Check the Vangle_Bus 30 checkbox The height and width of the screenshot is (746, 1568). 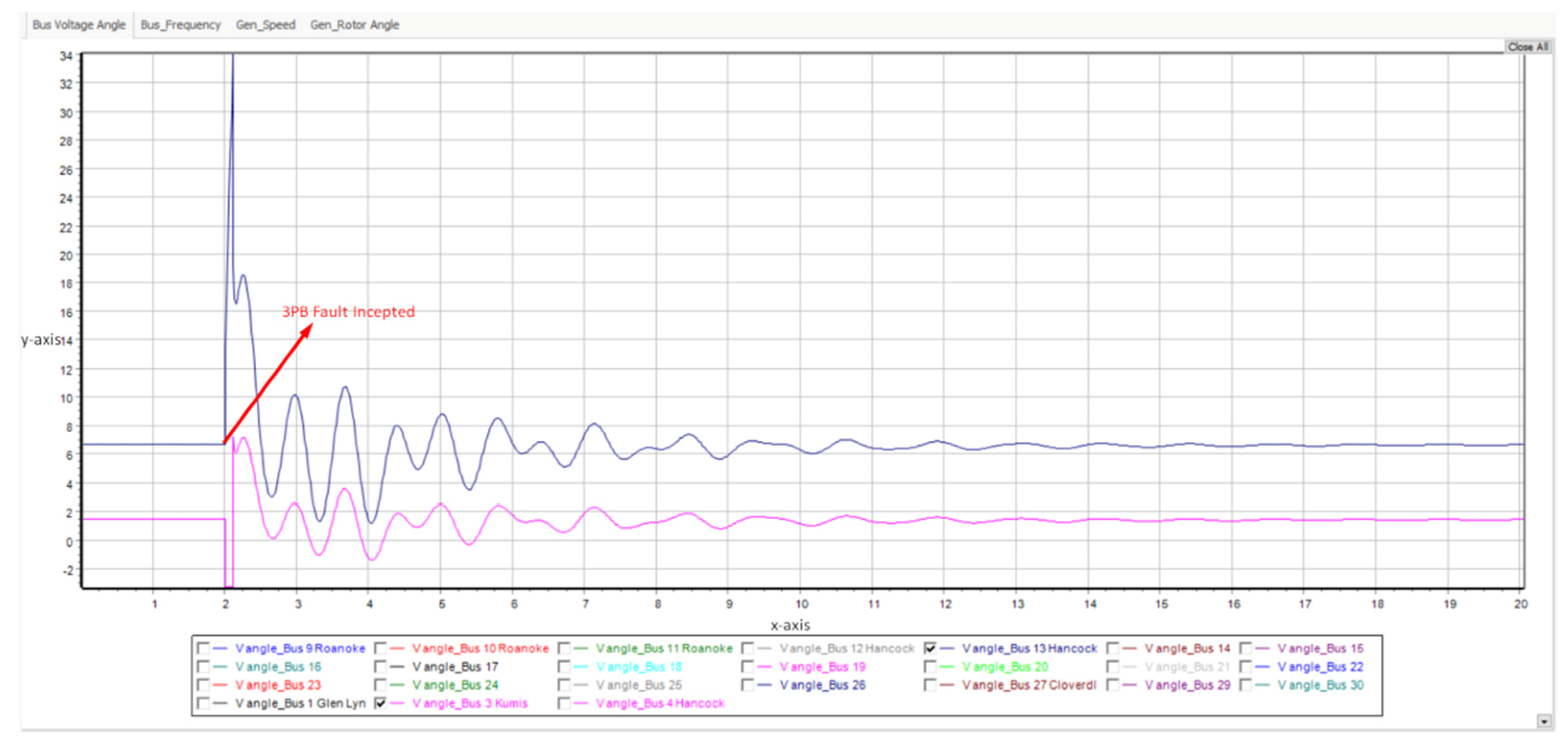1246,685
